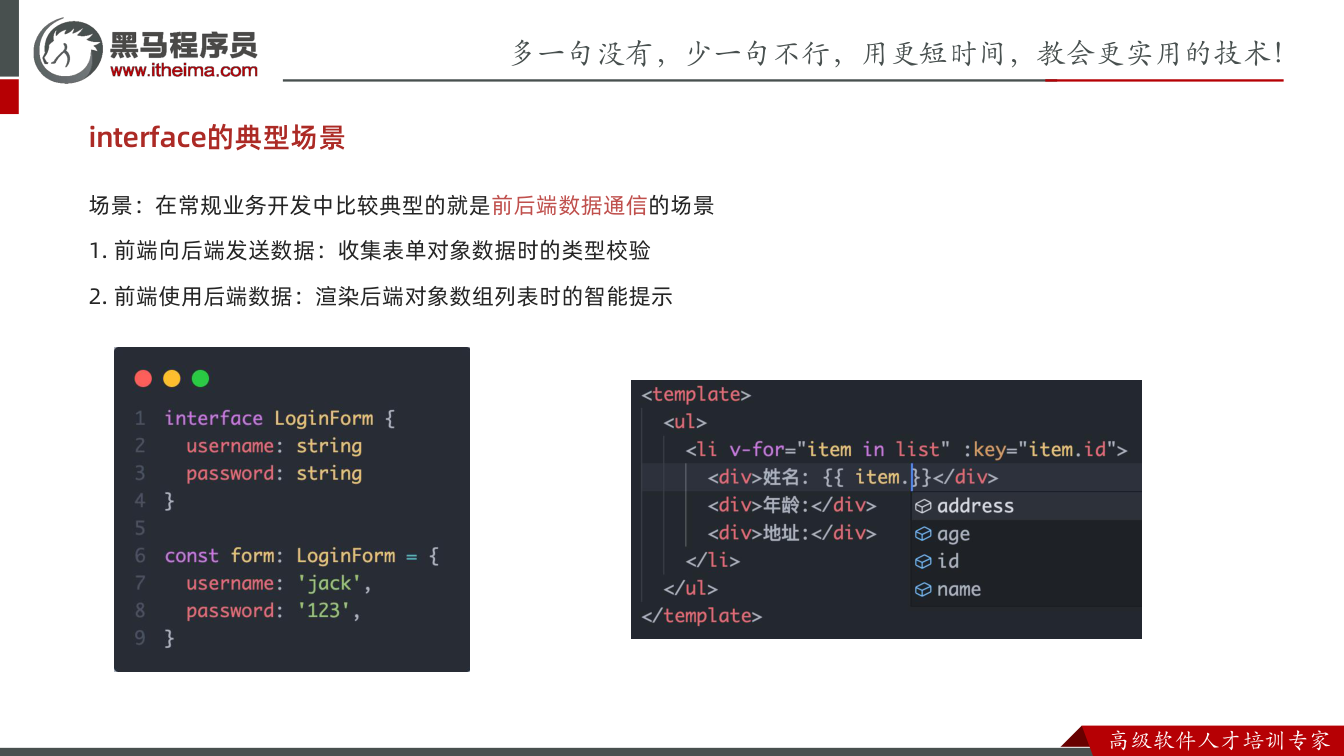Screen dimensions: 1344x756
Task: Click the yellow minimize dot in code window
Action: (172, 378)
